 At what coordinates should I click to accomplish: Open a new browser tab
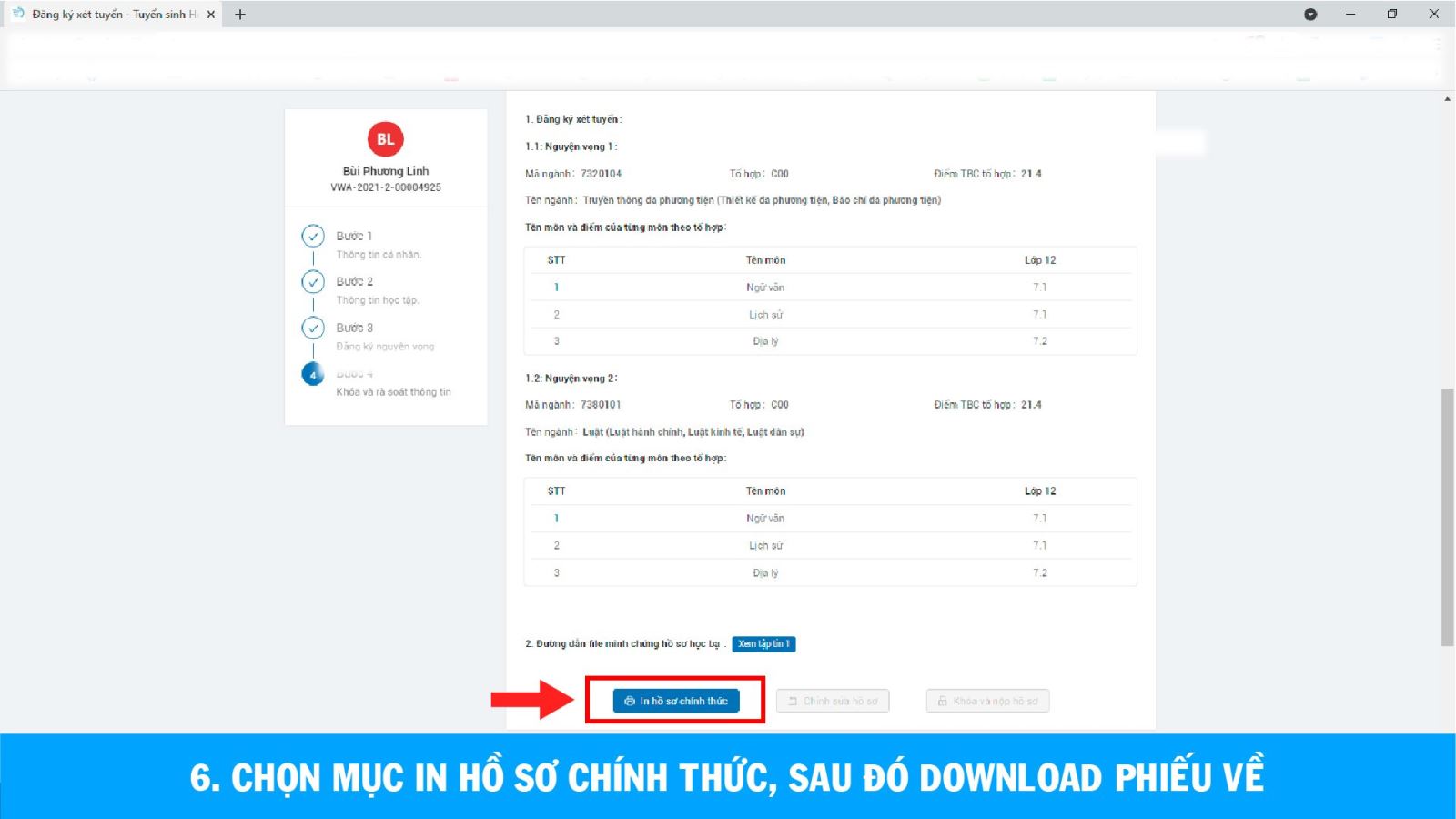(x=240, y=15)
